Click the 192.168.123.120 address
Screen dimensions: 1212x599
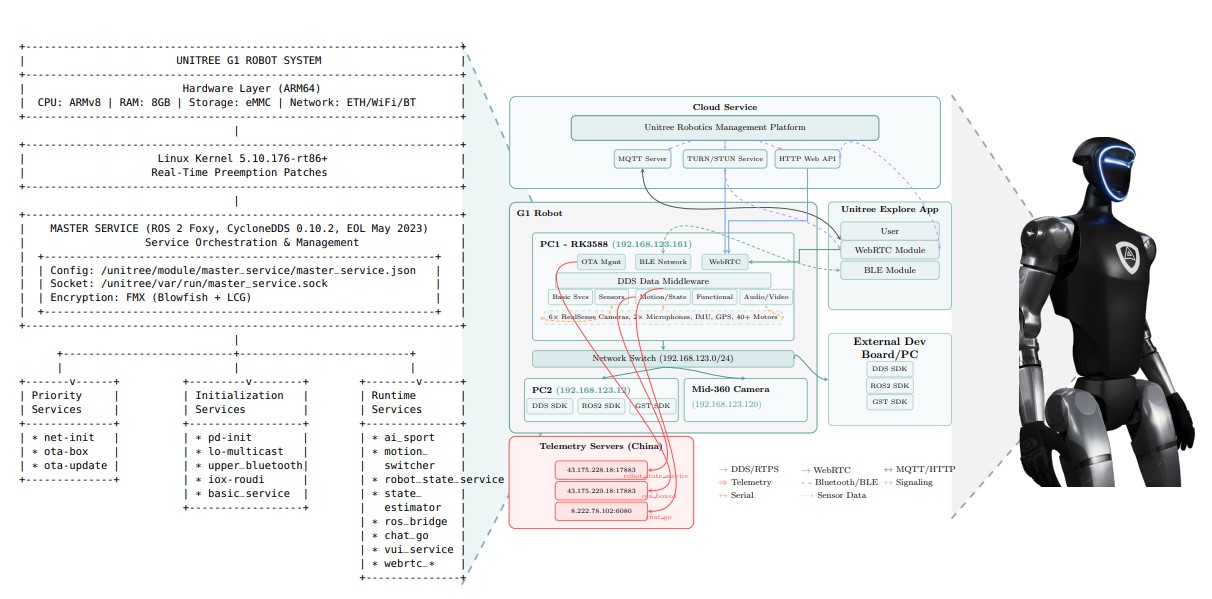tap(727, 405)
